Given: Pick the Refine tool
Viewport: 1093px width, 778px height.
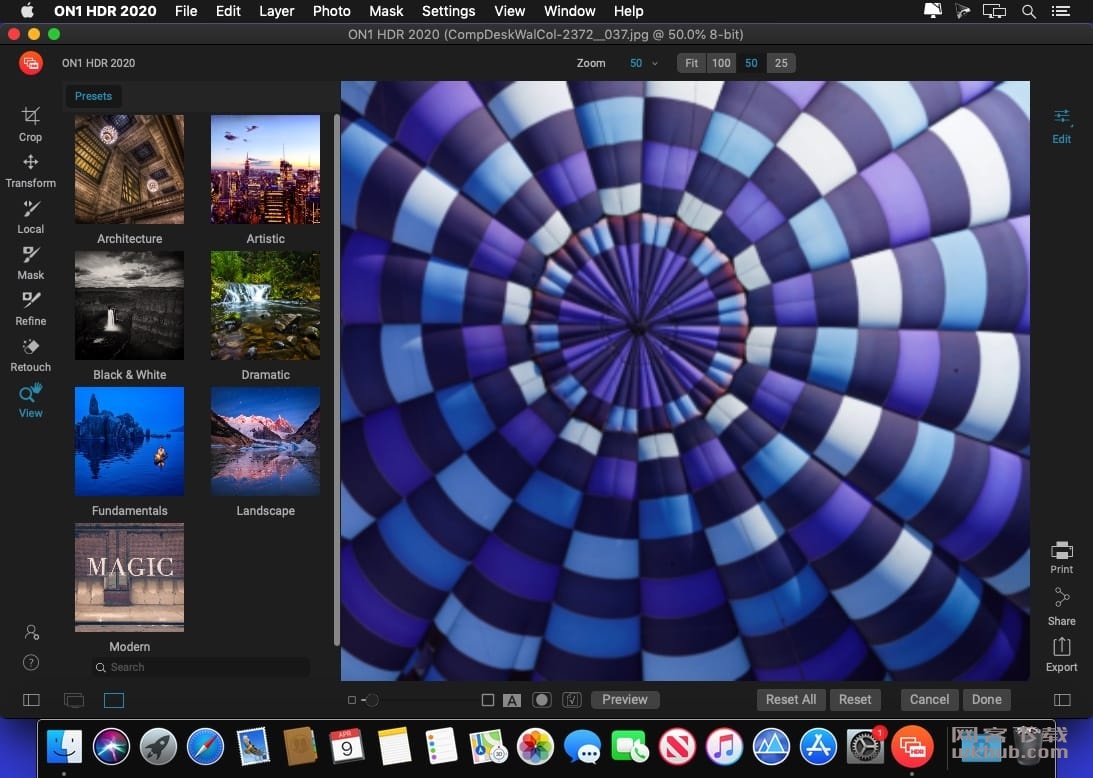Looking at the screenshot, I should [30, 309].
